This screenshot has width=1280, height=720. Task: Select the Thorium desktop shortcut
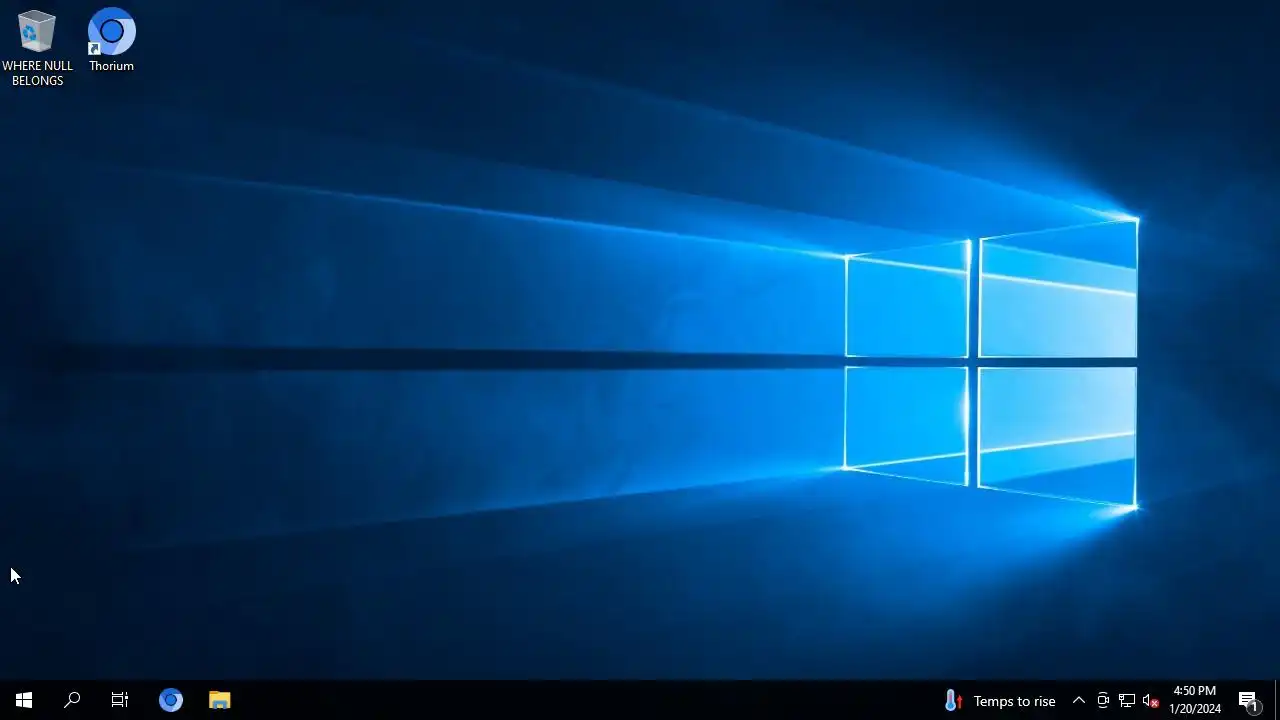pos(111,40)
